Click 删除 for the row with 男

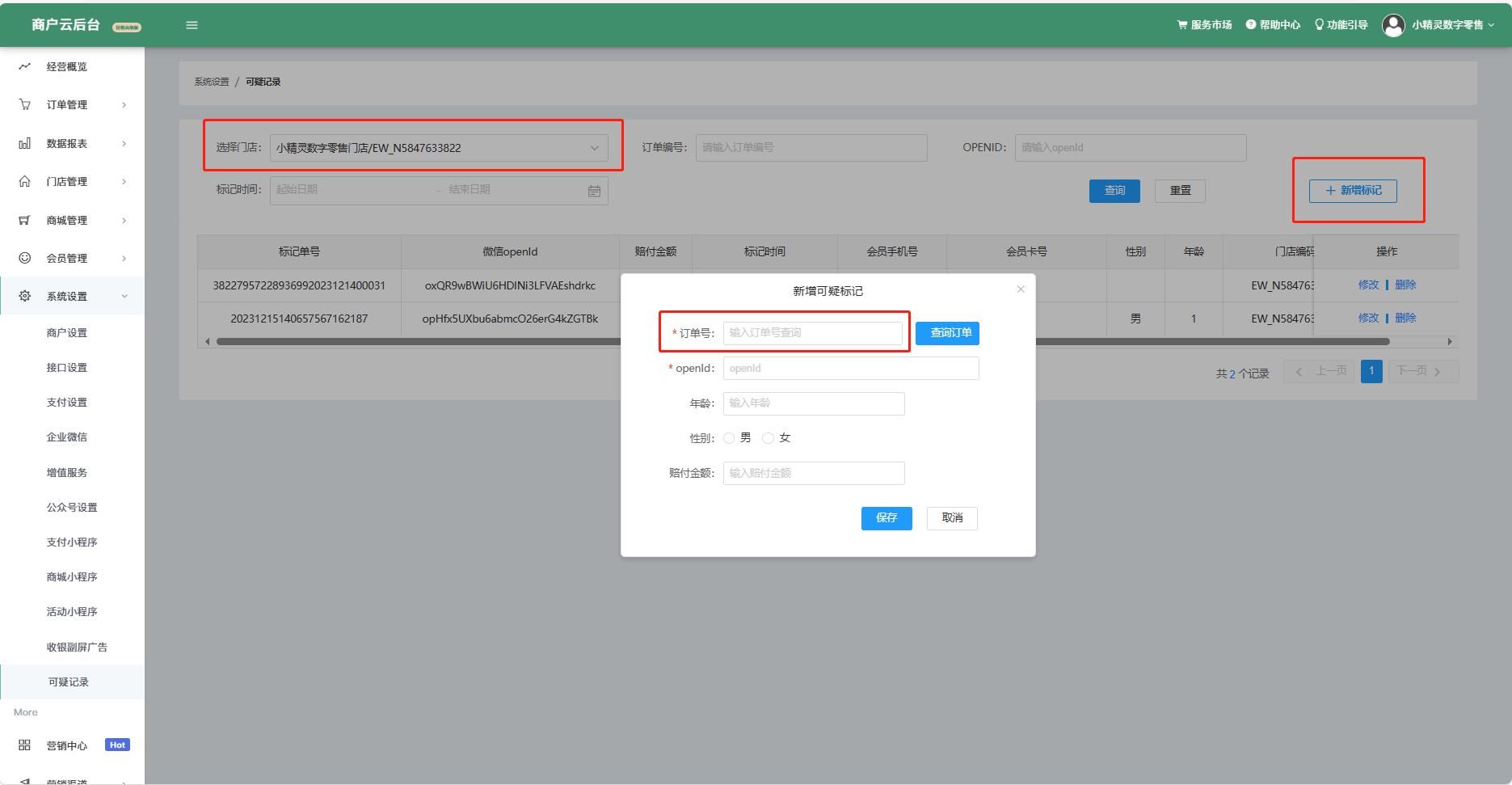click(1405, 318)
